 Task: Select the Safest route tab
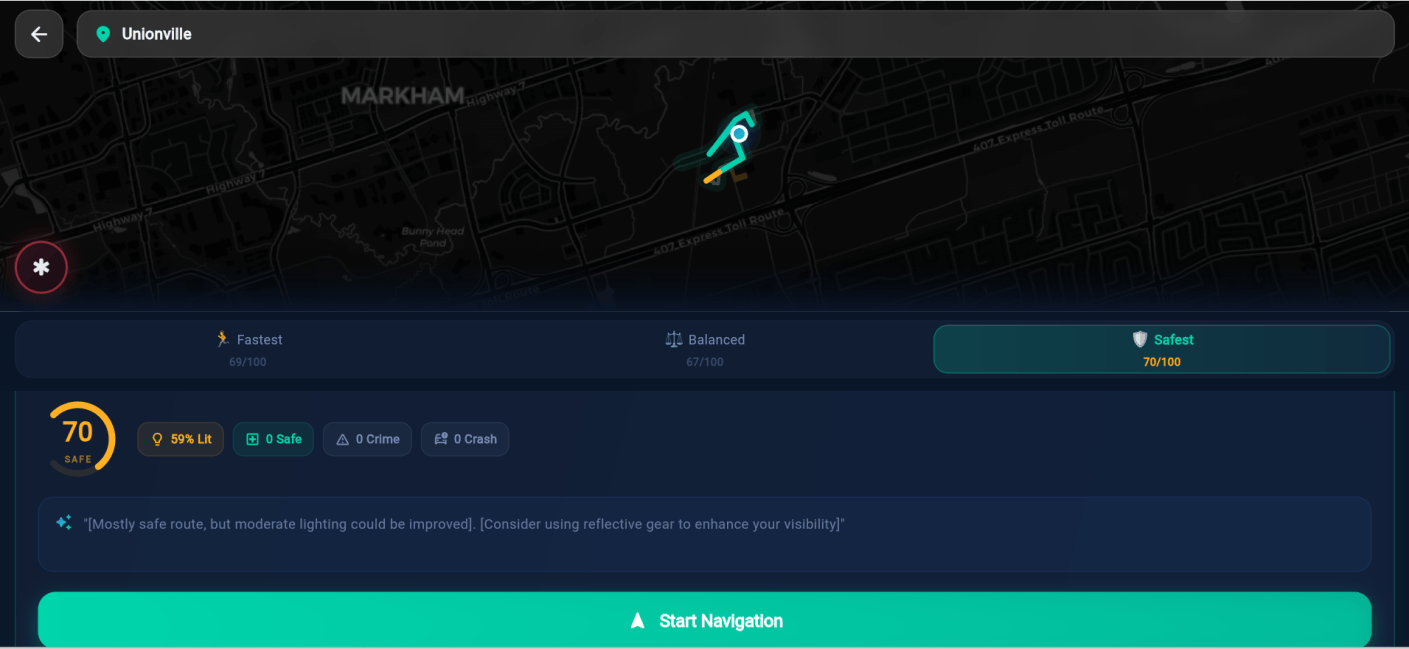[x=1162, y=349]
